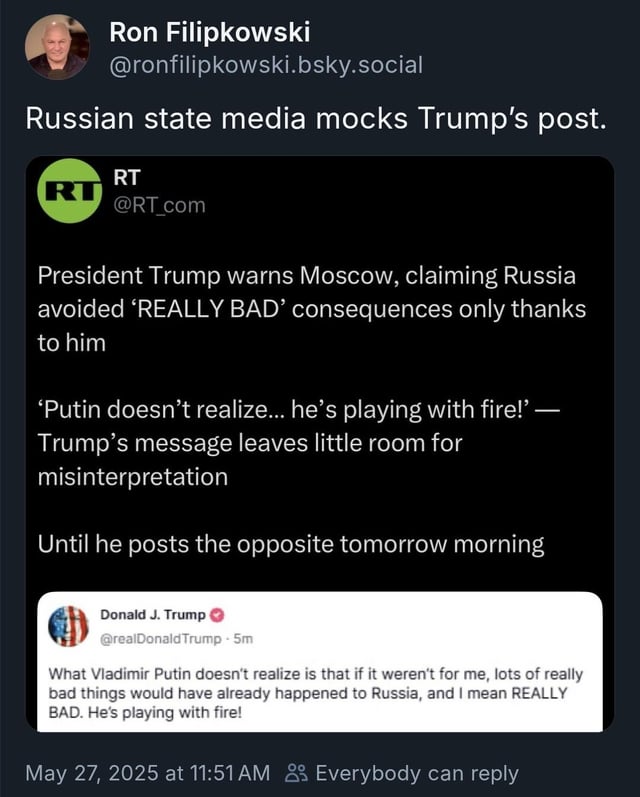This screenshot has width=640, height=797.
Task: Click Donald J. Trump's flag avatar
Action: point(69,625)
